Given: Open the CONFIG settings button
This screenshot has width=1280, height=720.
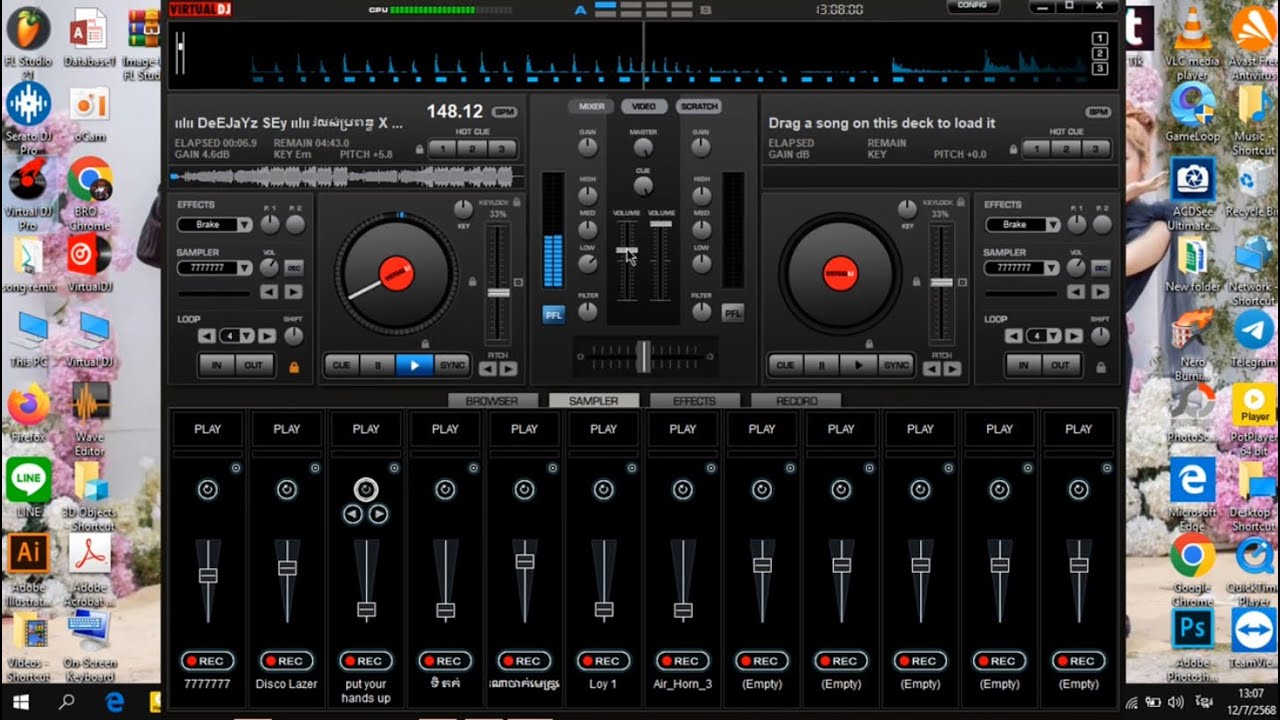Looking at the screenshot, I should (x=973, y=6).
